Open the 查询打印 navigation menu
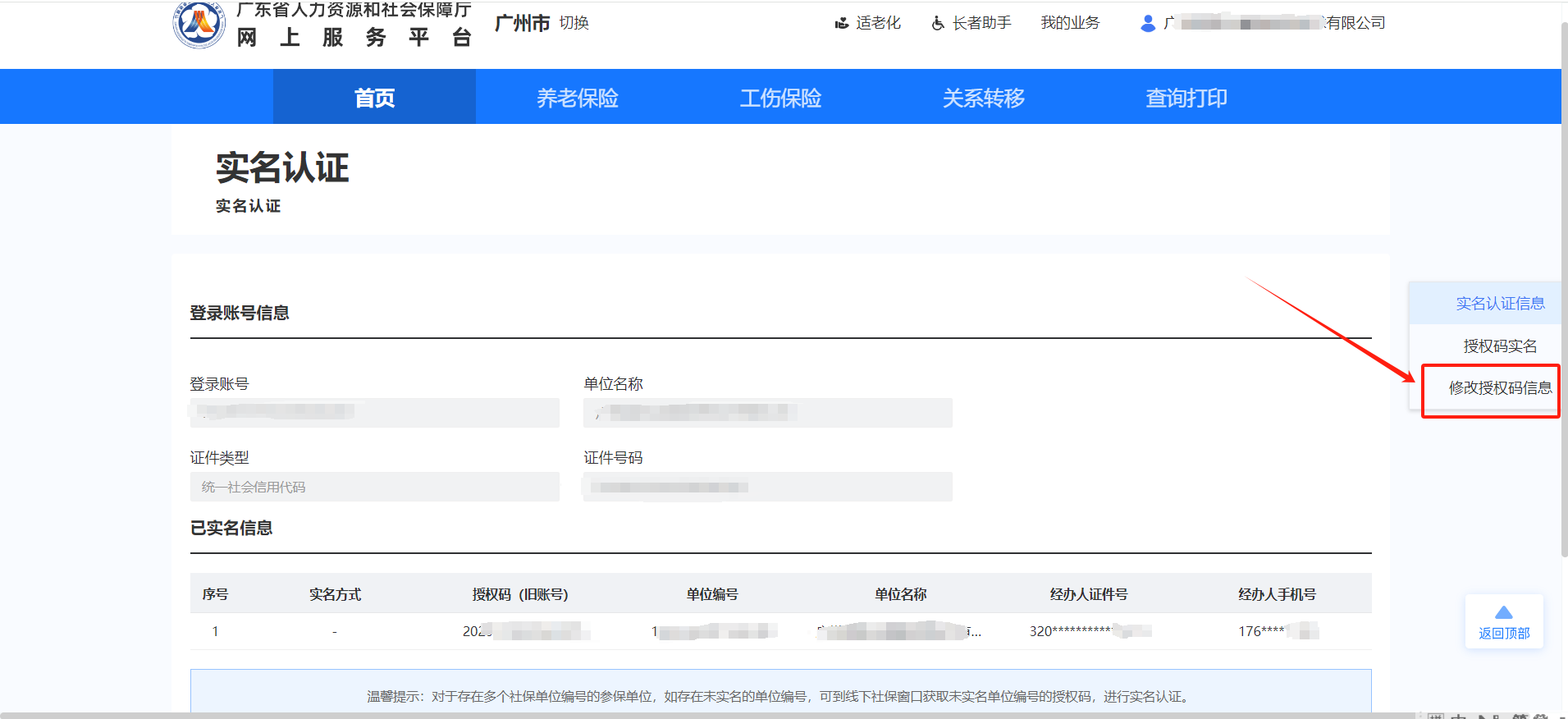 coord(1186,98)
